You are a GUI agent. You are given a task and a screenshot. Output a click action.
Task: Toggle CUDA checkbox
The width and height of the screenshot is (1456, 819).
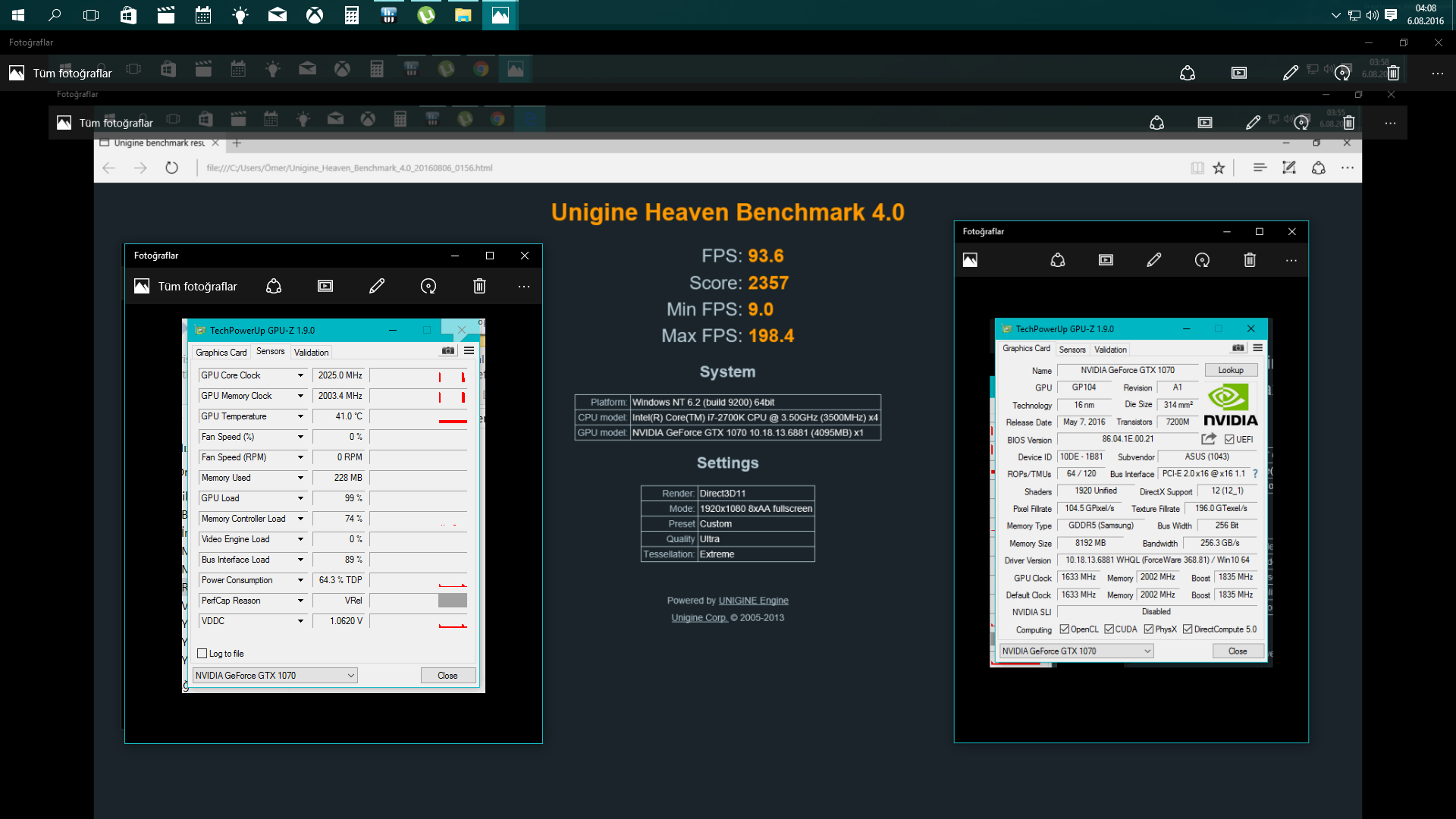[1109, 629]
